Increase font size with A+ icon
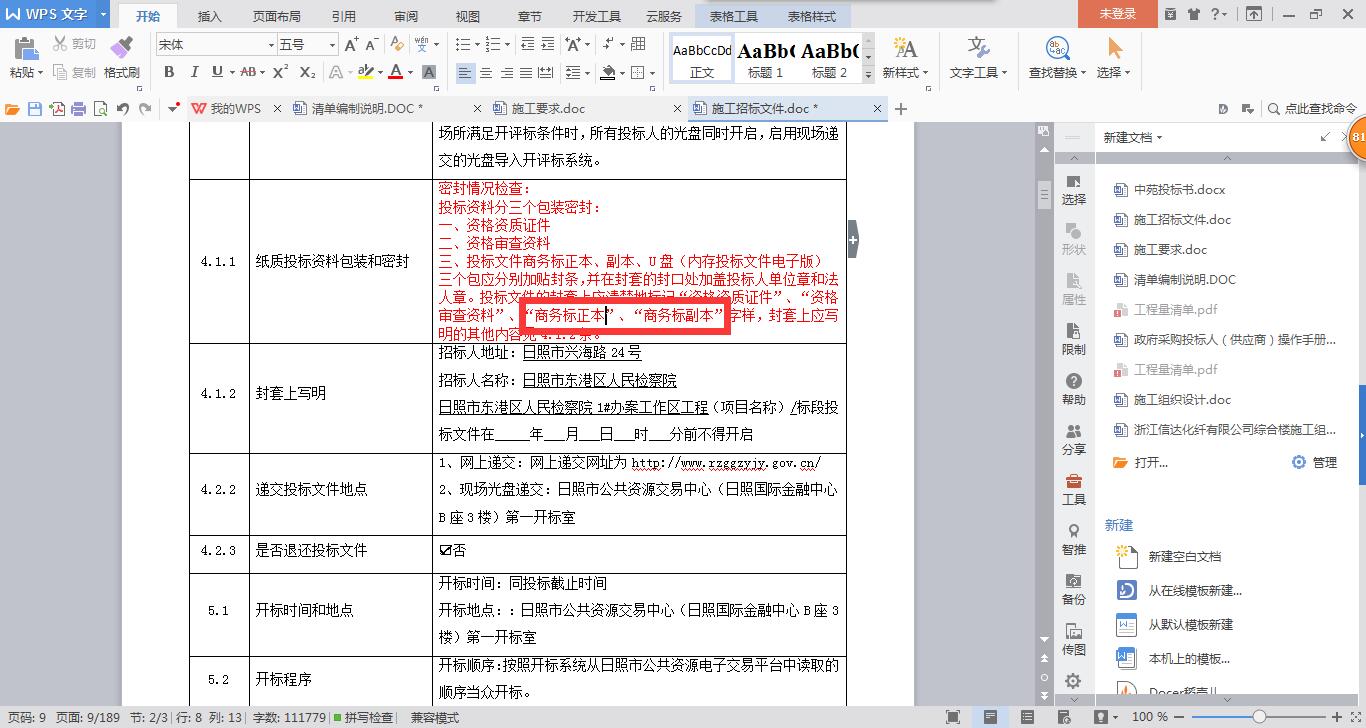The width and height of the screenshot is (1366, 728). click(351, 45)
